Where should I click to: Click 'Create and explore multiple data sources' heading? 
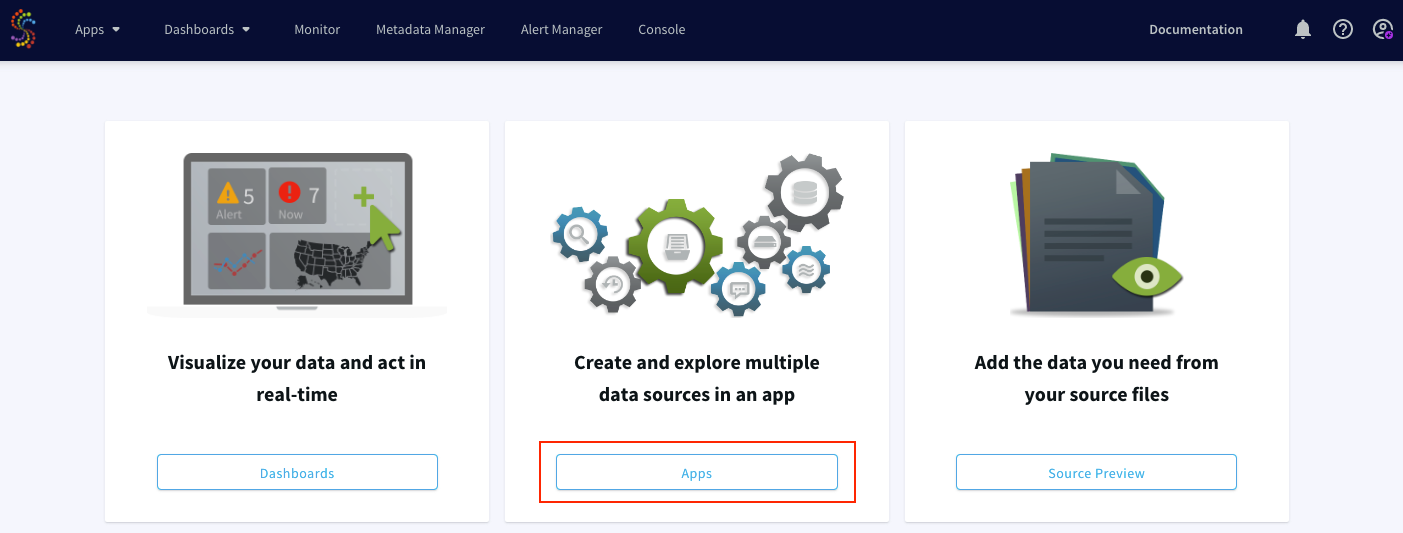coord(697,378)
